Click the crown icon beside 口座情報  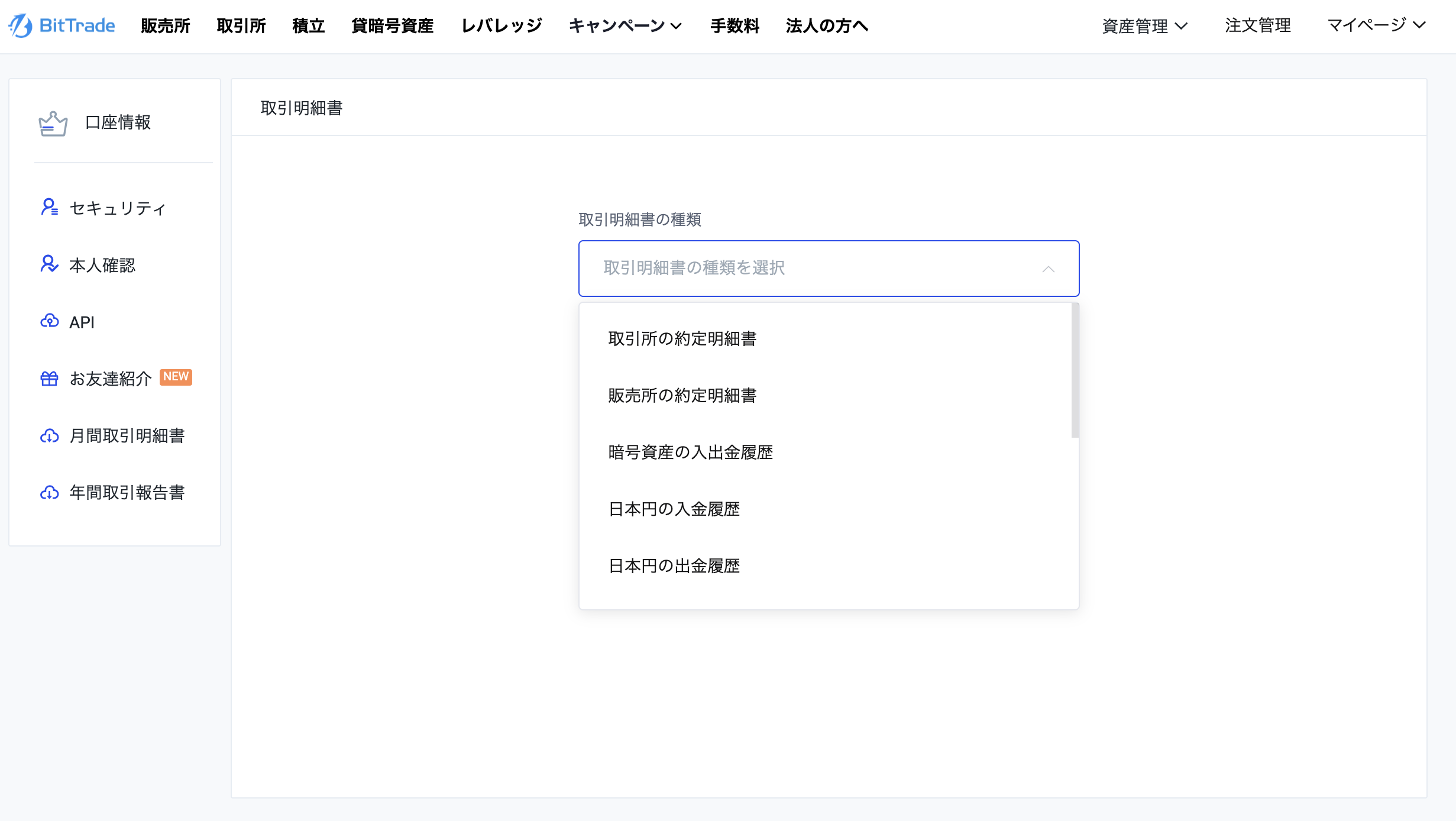[x=53, y=123]
